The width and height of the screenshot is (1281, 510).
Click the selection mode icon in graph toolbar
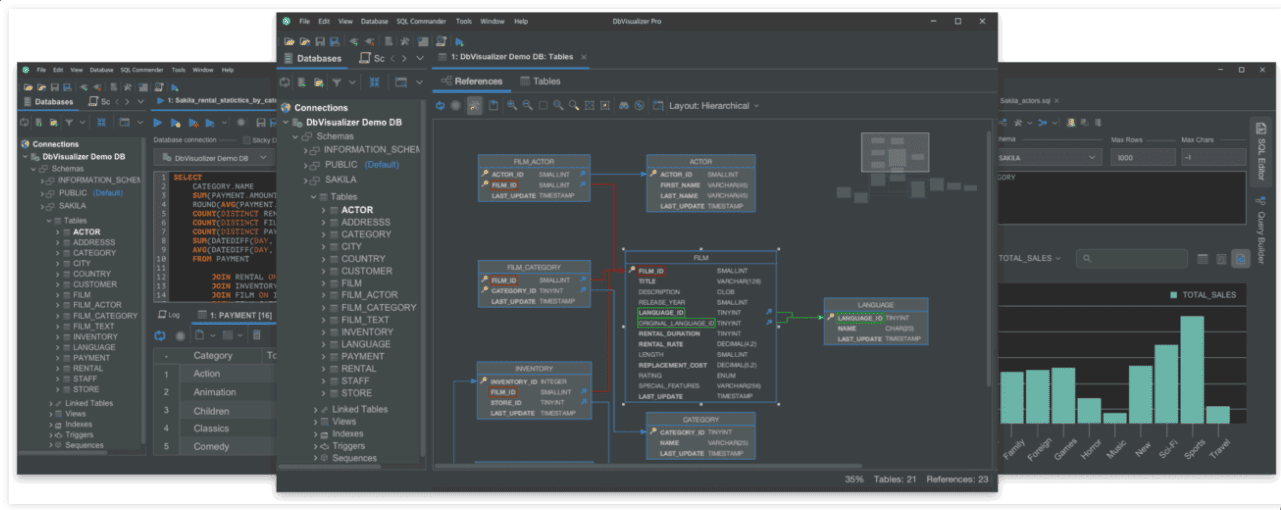pyautogui.click(x=543, y=105)
